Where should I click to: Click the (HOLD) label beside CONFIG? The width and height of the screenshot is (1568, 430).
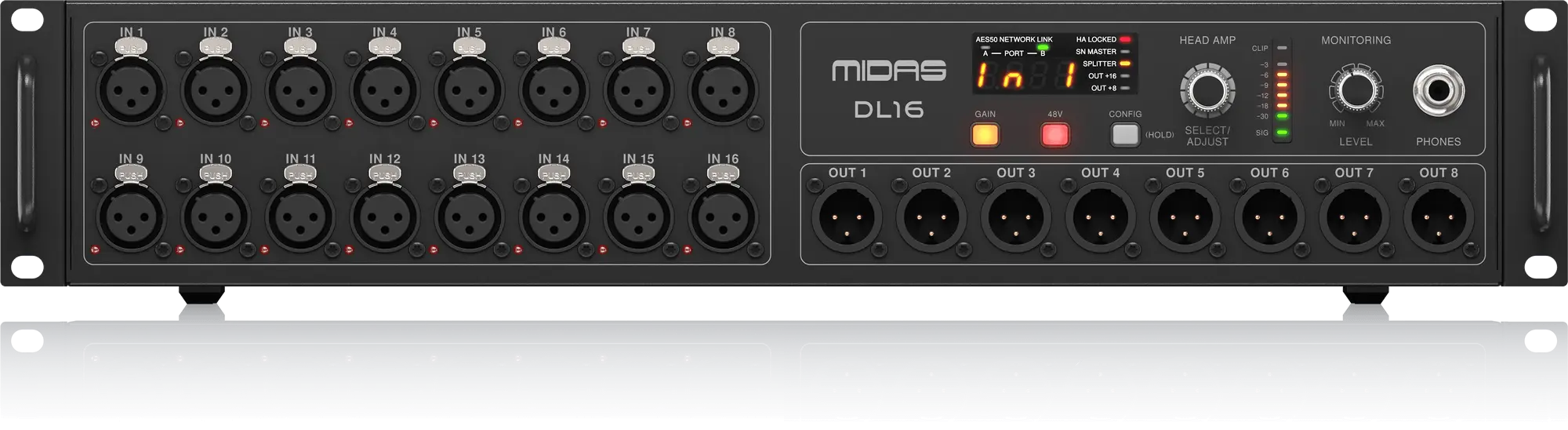1160,135
